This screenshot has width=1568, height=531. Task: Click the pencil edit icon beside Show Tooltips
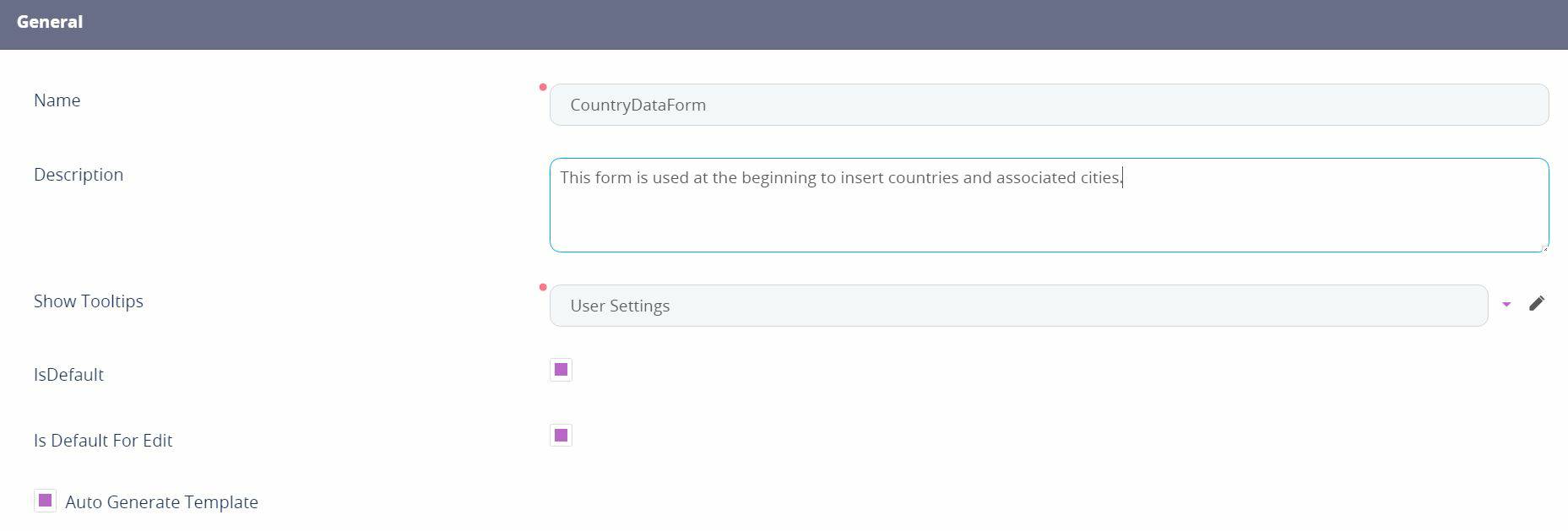tap(1537, 303)
